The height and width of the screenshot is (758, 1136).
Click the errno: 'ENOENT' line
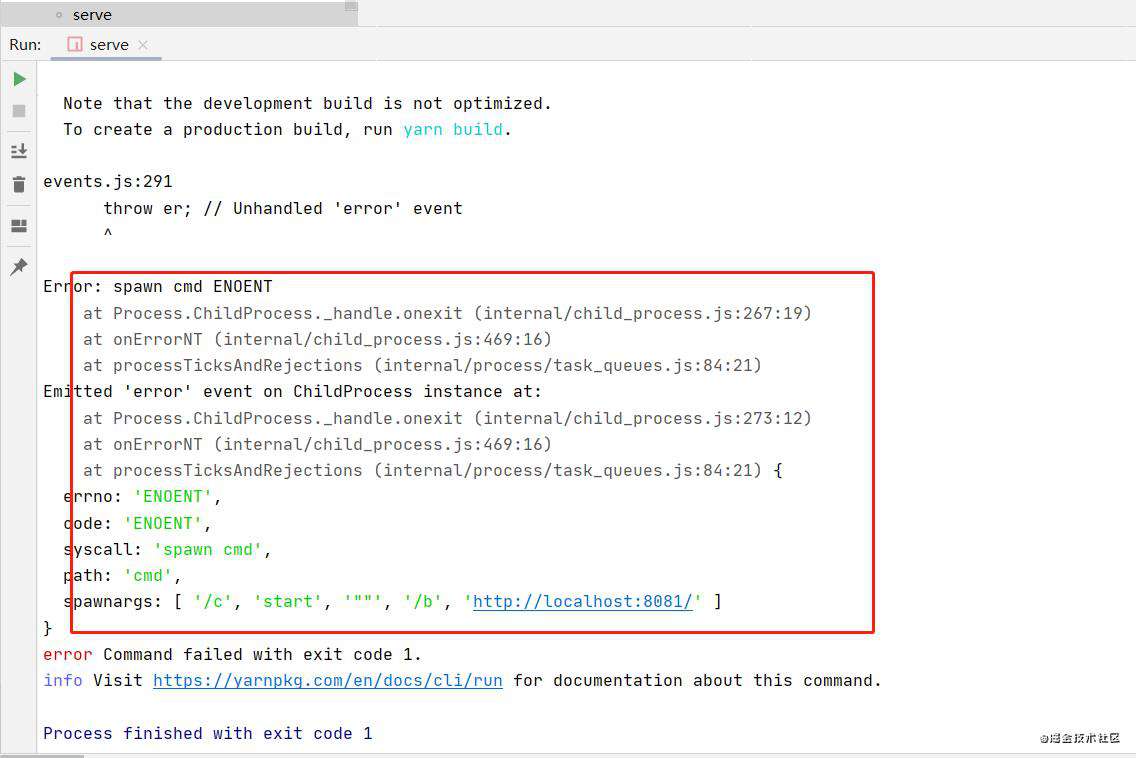(x=142, y=497)
